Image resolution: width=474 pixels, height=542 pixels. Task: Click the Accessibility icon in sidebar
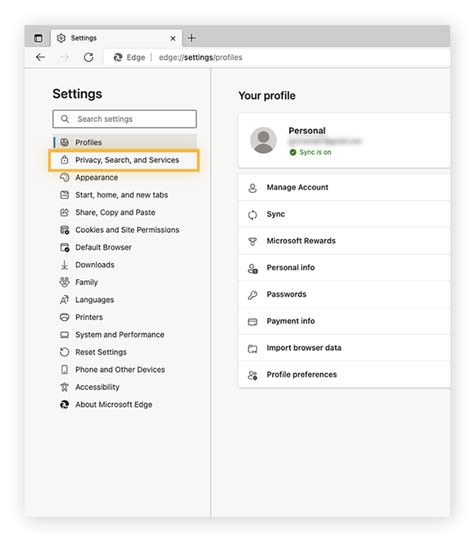(64, 387)
